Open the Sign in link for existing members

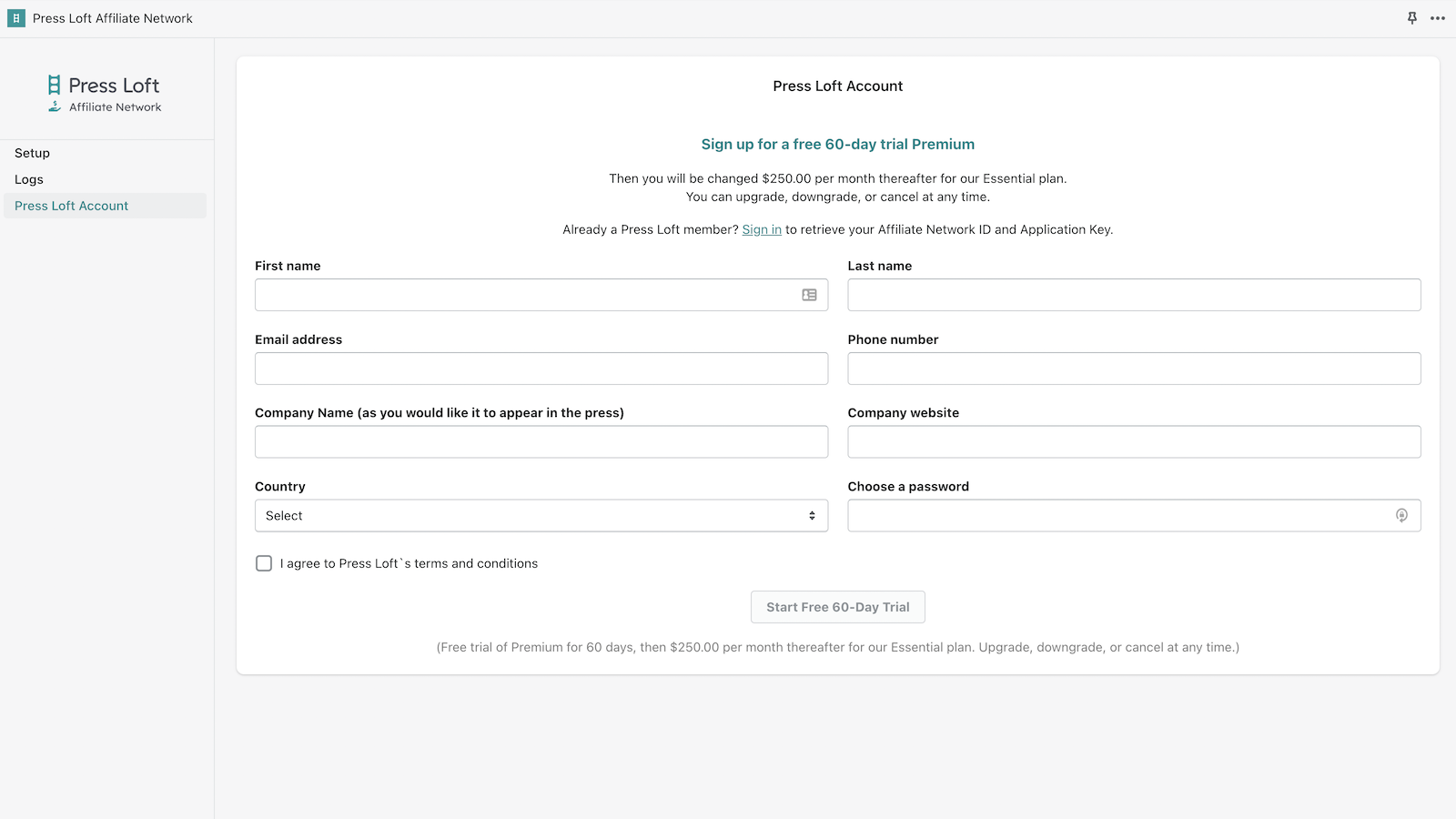tap(762, 229)
